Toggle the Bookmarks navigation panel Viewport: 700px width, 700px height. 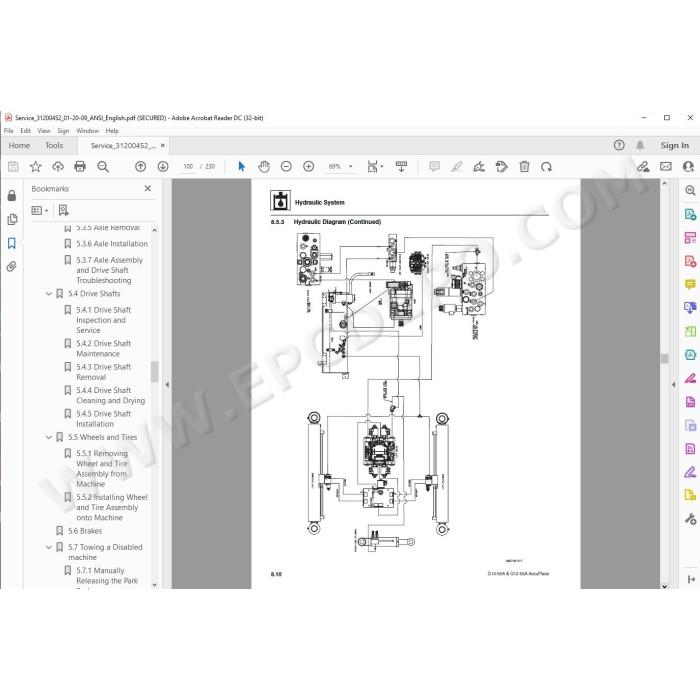point(12,243)
